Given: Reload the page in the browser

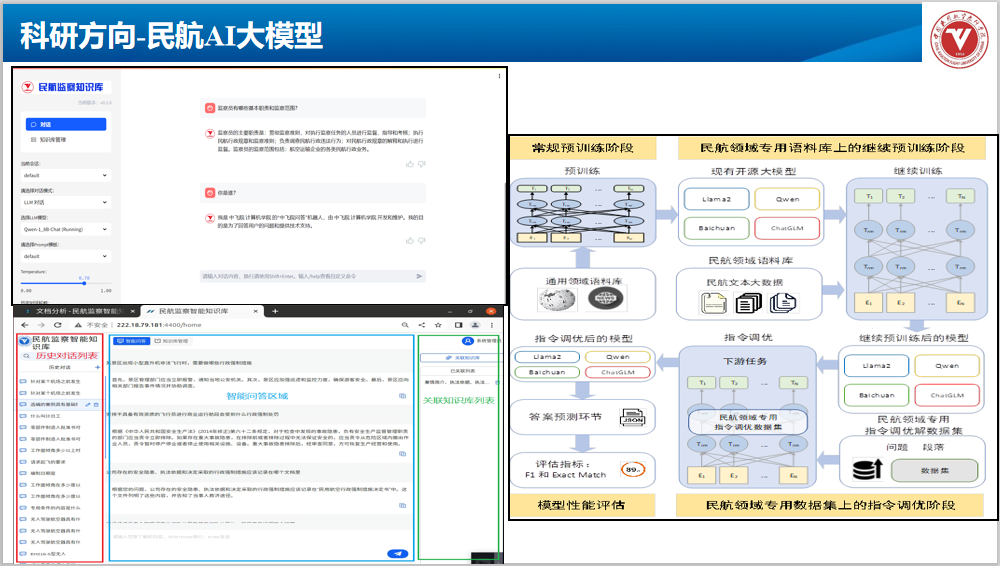Looking at the screenshot, I should (59, 326).
